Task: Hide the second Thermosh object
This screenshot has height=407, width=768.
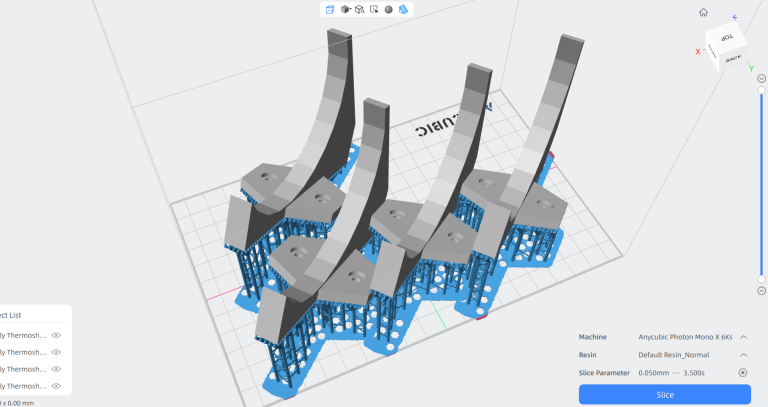Action: pyautogui.click(x=57, y=352)
